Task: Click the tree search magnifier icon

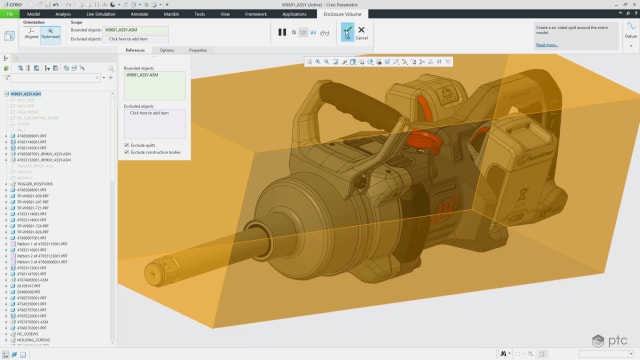Action: (111, 68)
